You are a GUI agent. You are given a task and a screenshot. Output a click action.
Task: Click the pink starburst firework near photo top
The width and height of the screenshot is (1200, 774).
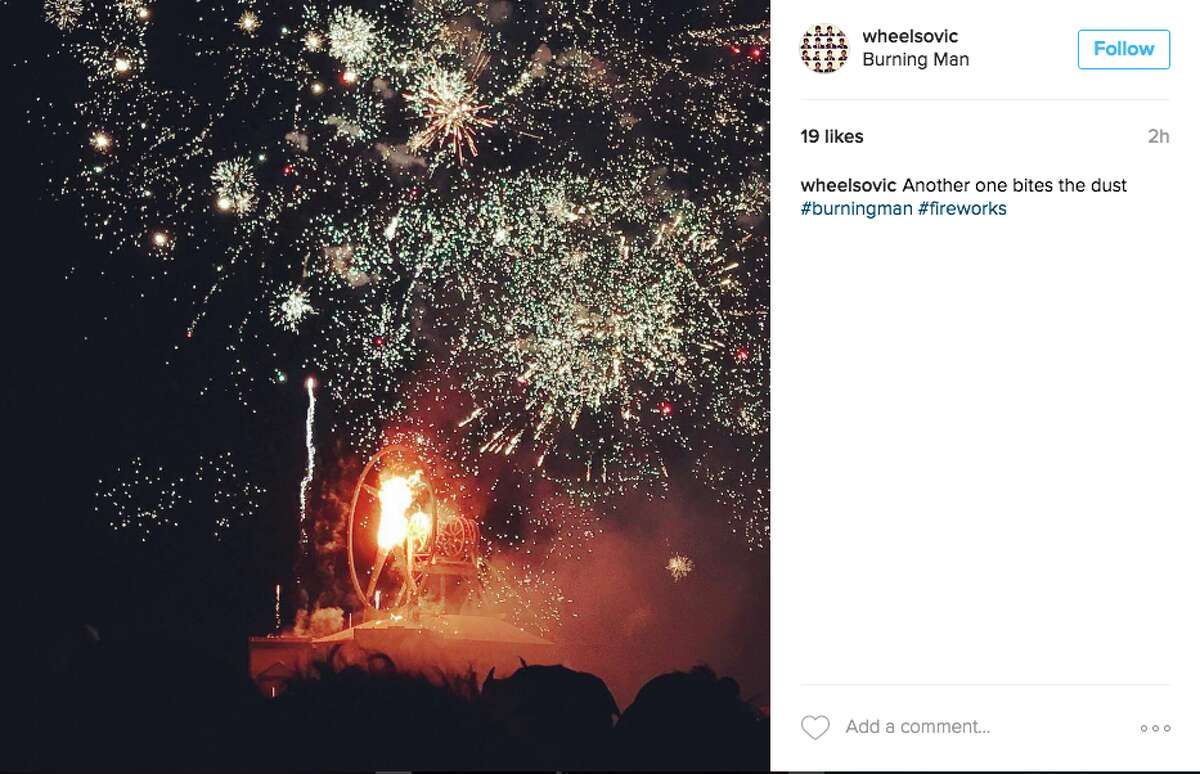(x=448, y=108)
